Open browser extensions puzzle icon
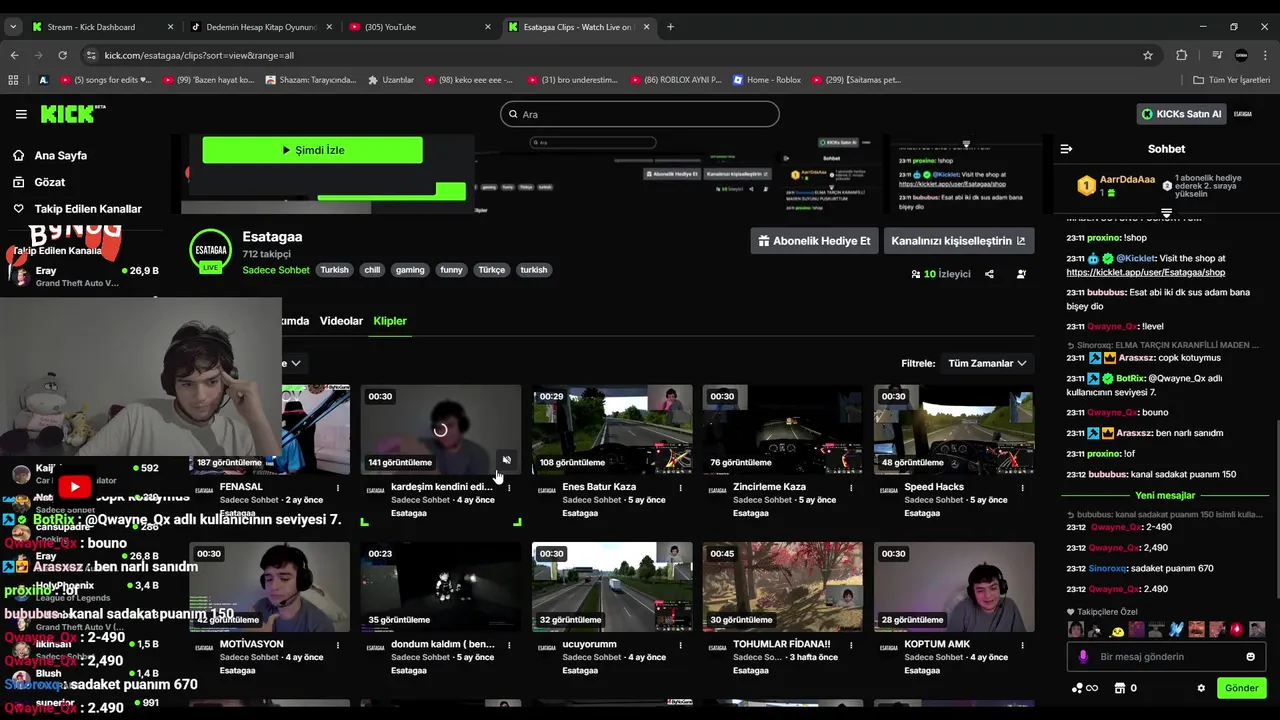Image resolution: width=1280 pixels, height=720 pixels. 1181,55
